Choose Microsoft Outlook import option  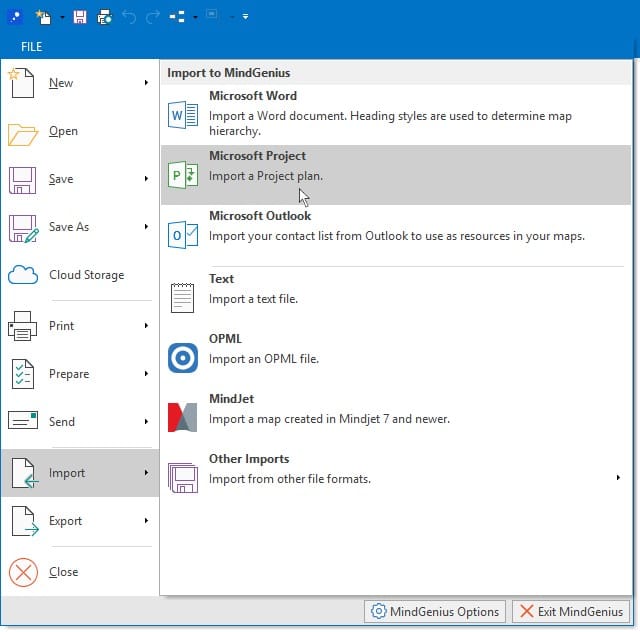tap(396, 235)
